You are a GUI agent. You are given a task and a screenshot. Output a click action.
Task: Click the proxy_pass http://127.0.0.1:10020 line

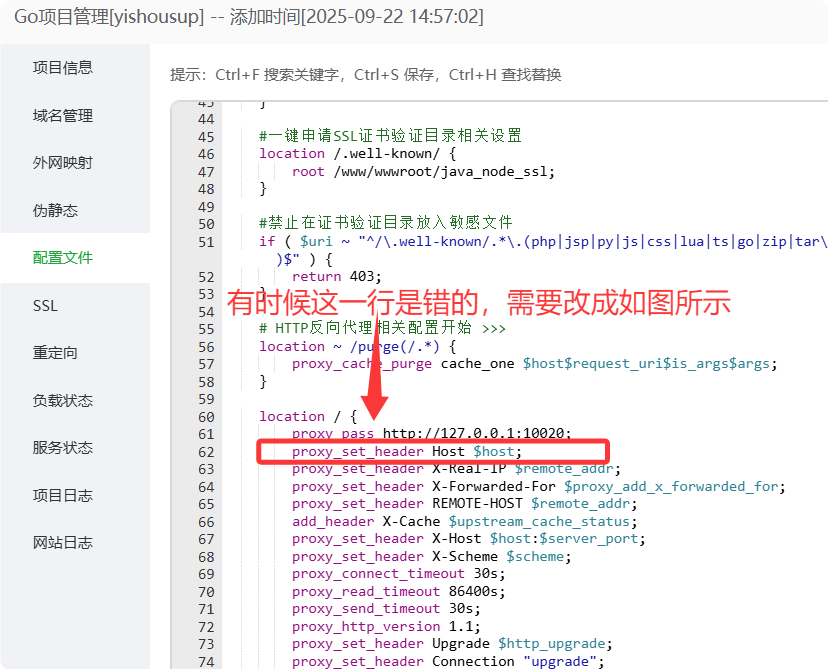(432, 434)
